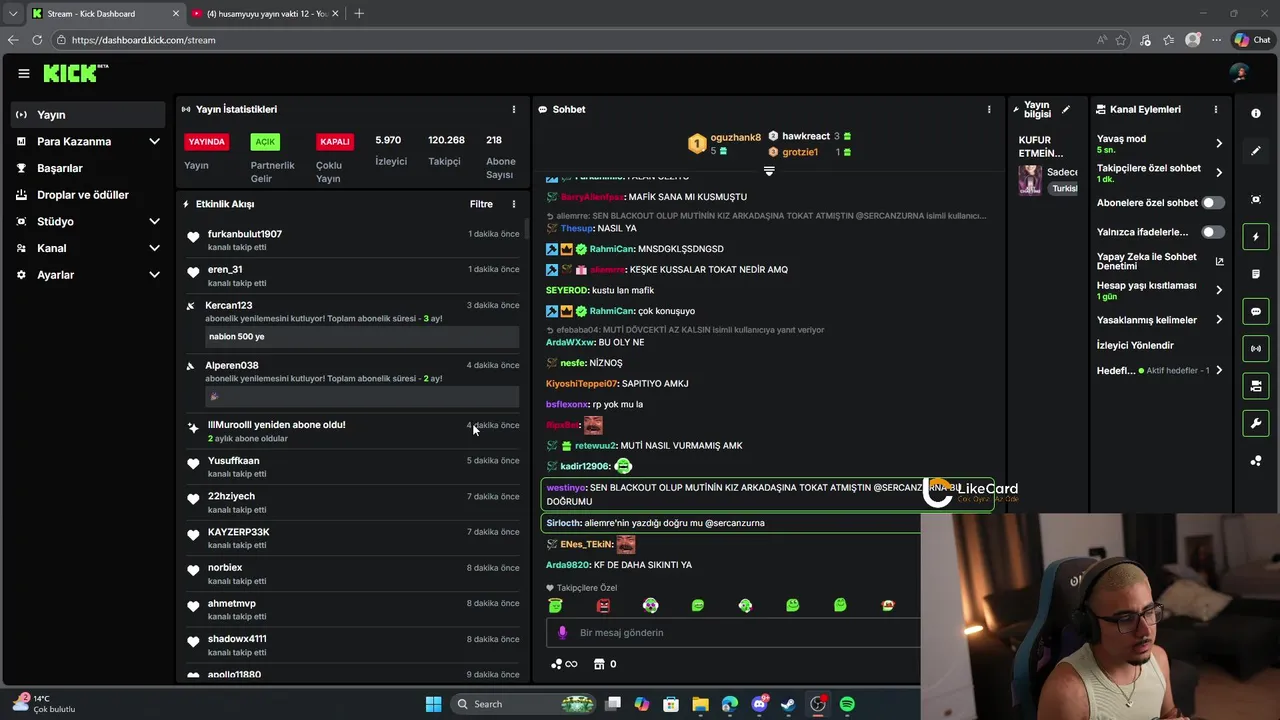Click furkanbulut1907 follow event
The height and width of the screenshot is (720, 1280).
[x=352, y=240]
